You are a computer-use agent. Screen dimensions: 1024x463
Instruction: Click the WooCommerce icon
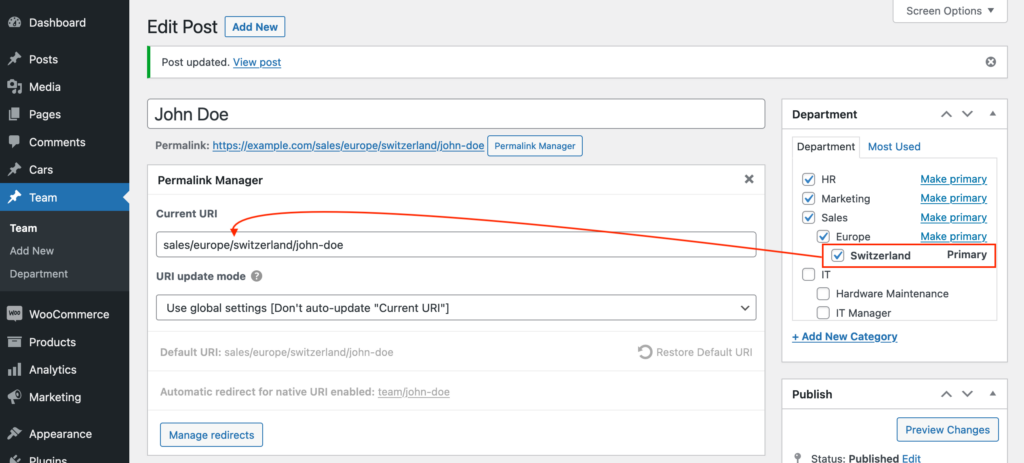14,314
